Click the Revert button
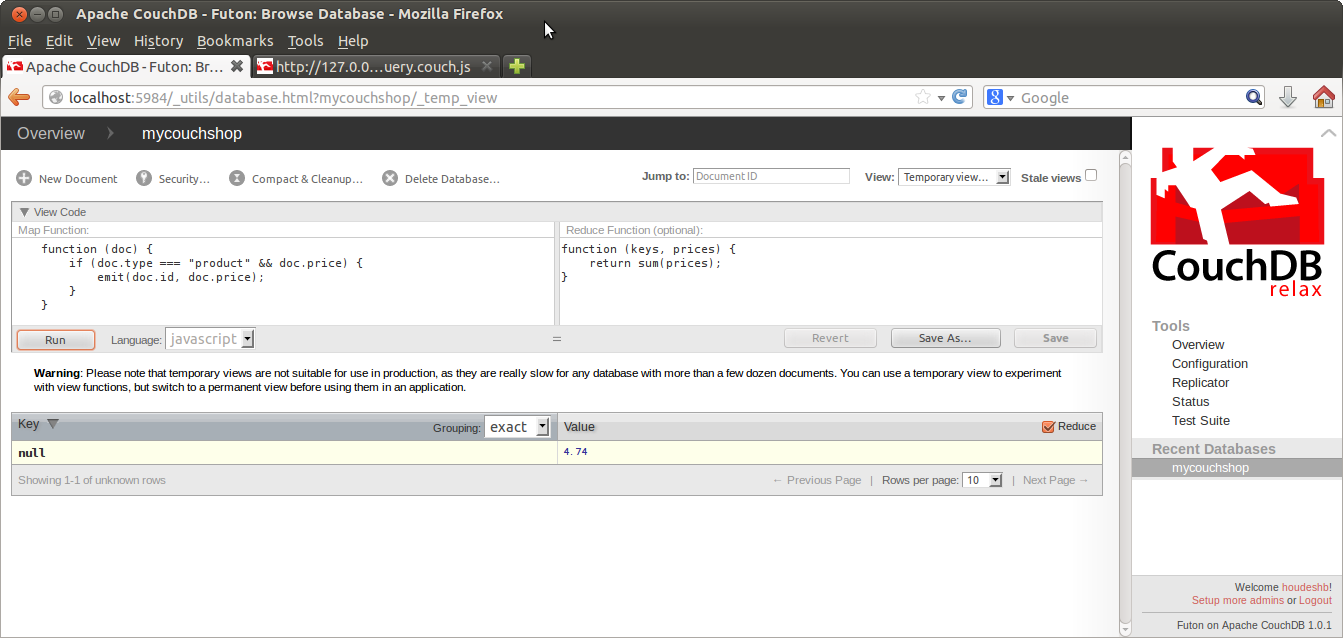Screen dimensions: 1343x638 830,338
